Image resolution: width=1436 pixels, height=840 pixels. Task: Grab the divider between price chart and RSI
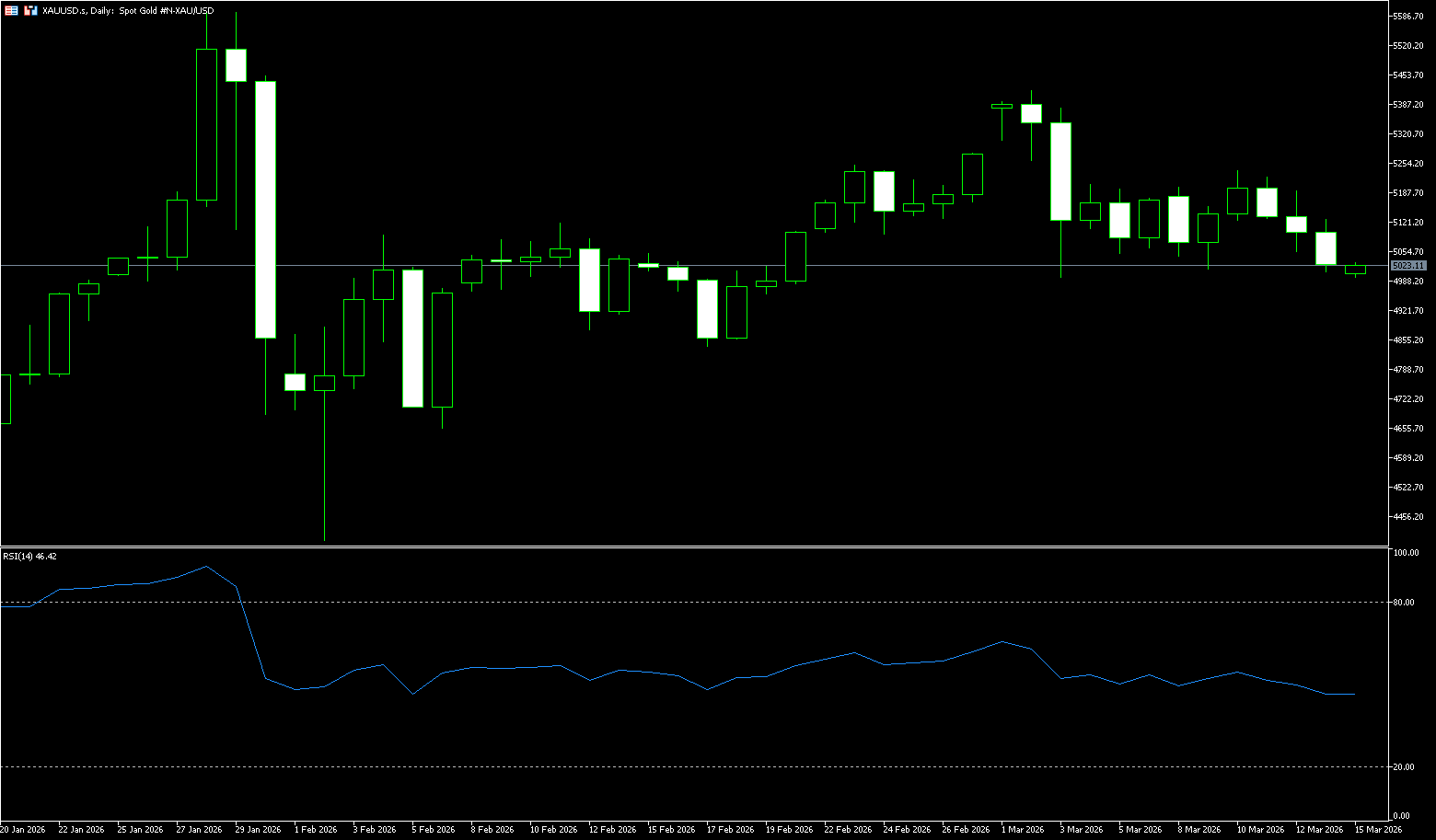(690, 547)
